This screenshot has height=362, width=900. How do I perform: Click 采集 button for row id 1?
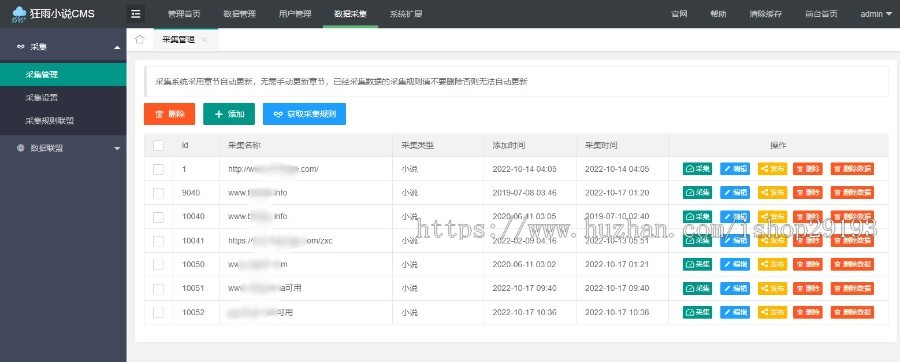697,169
